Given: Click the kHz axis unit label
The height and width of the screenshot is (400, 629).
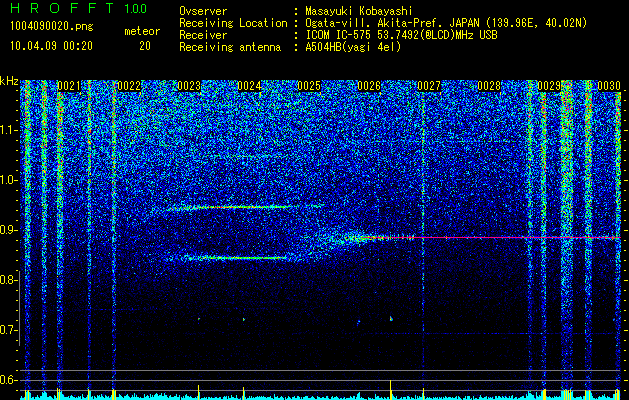Looking at the screenshot, I should point(9,81).
